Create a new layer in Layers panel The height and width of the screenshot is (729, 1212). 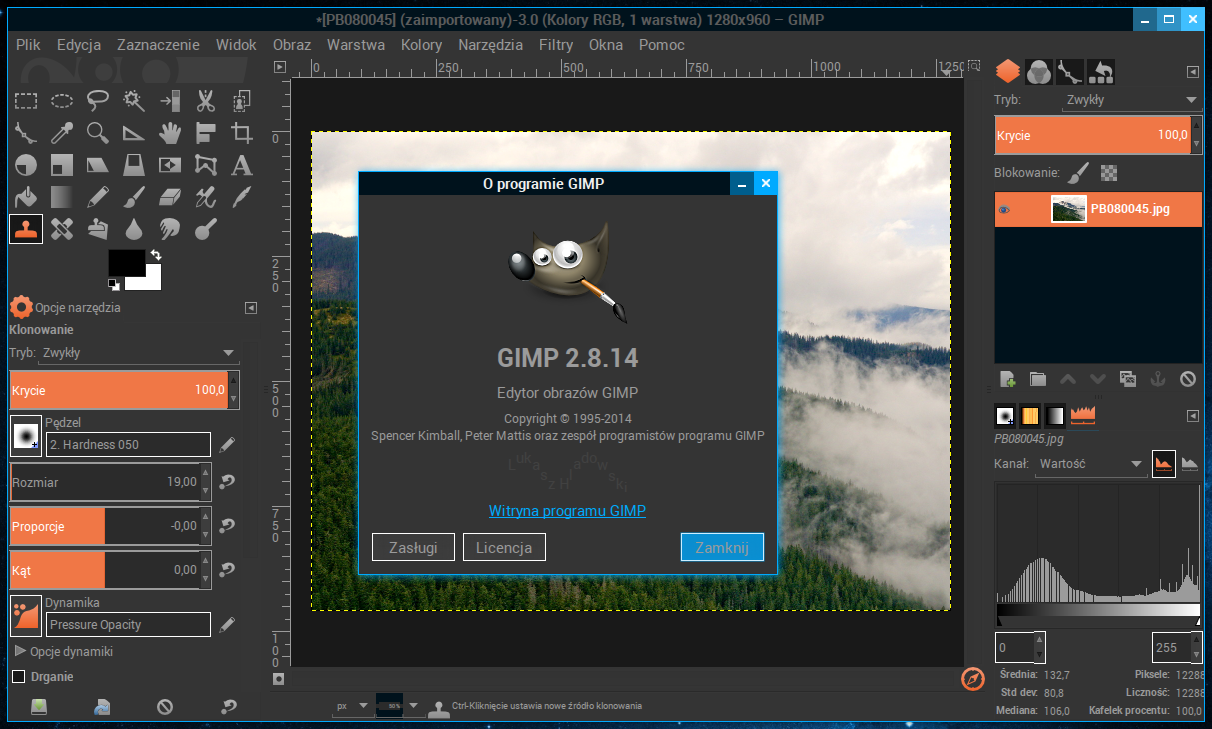(1008, 379)
